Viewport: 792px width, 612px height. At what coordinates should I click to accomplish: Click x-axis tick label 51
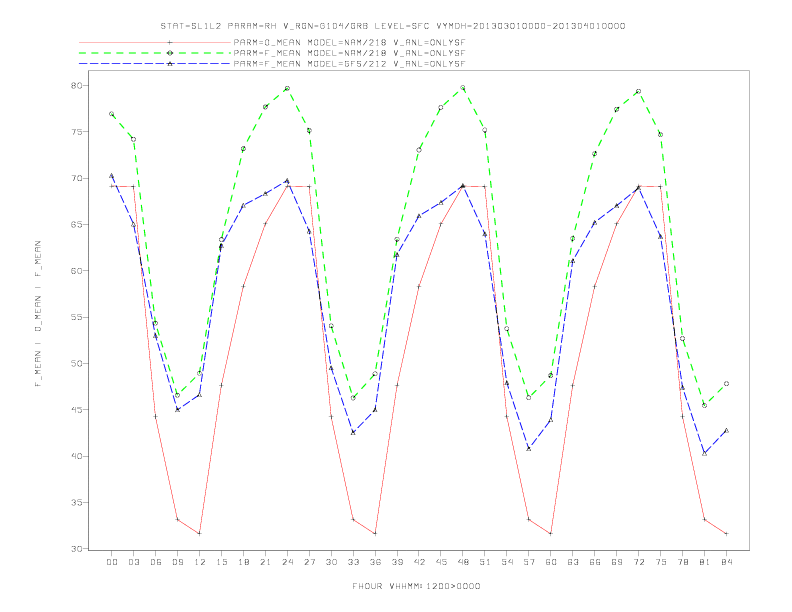coord(485,562)
